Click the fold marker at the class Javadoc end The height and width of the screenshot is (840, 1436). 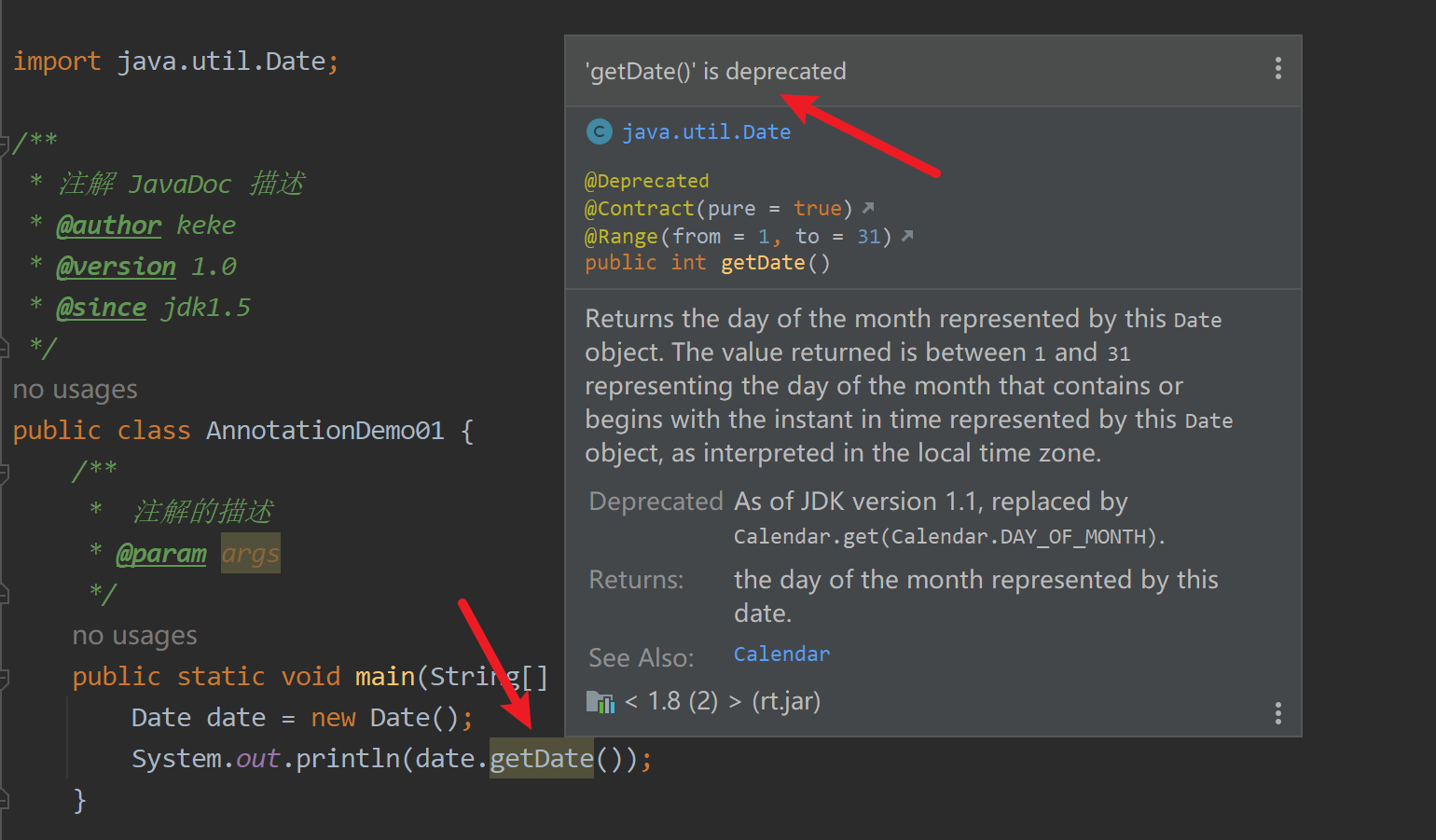(6, 348)
